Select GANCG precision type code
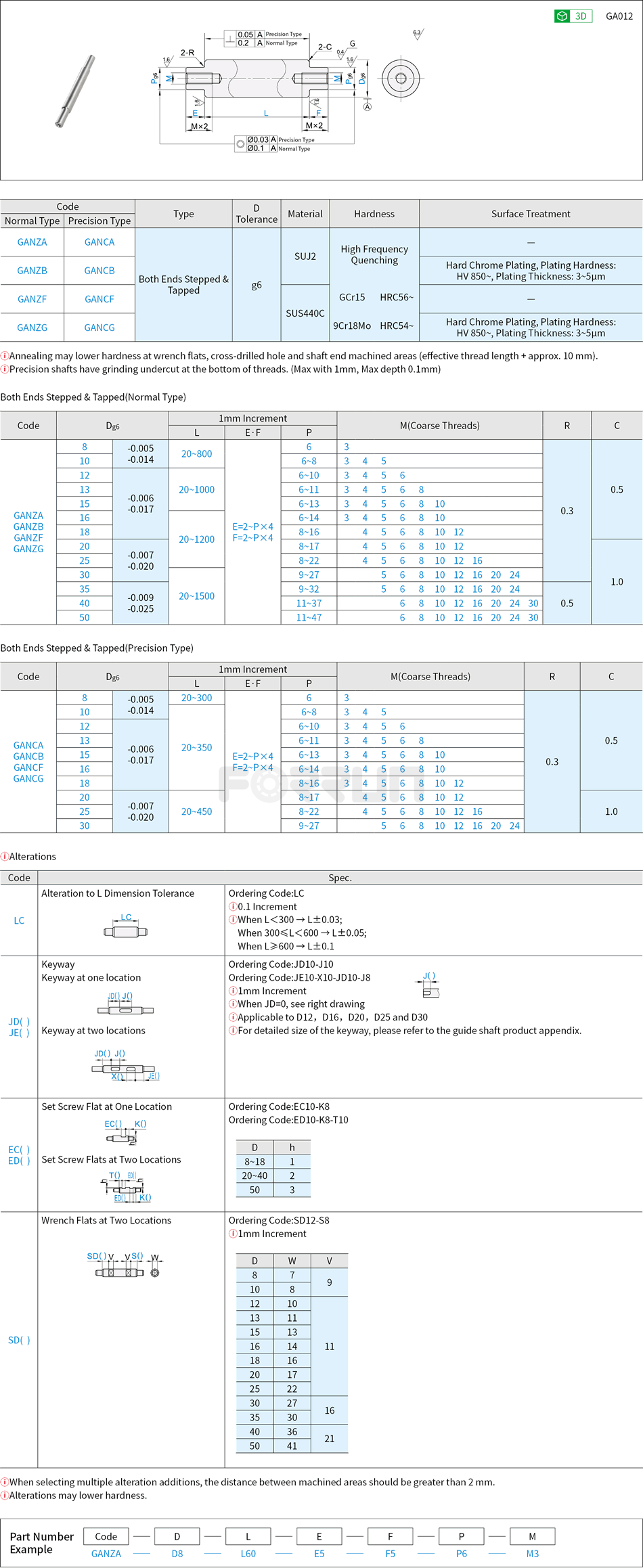Image resolution: width=643 pixels, height=1568 pixels. coord(99,328)
